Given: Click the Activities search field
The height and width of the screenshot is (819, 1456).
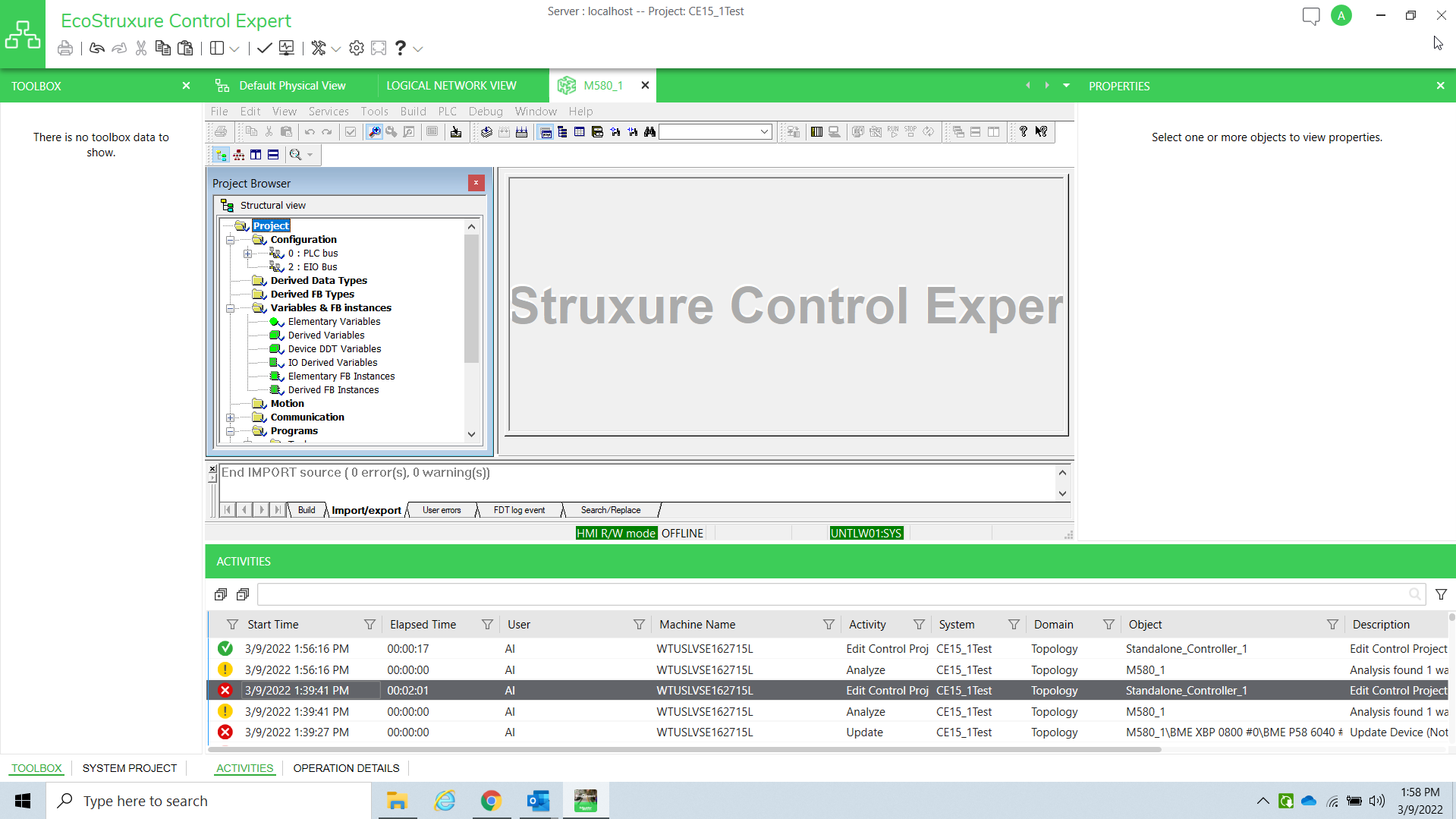Looking at the screenshot, I should point(841,594).
